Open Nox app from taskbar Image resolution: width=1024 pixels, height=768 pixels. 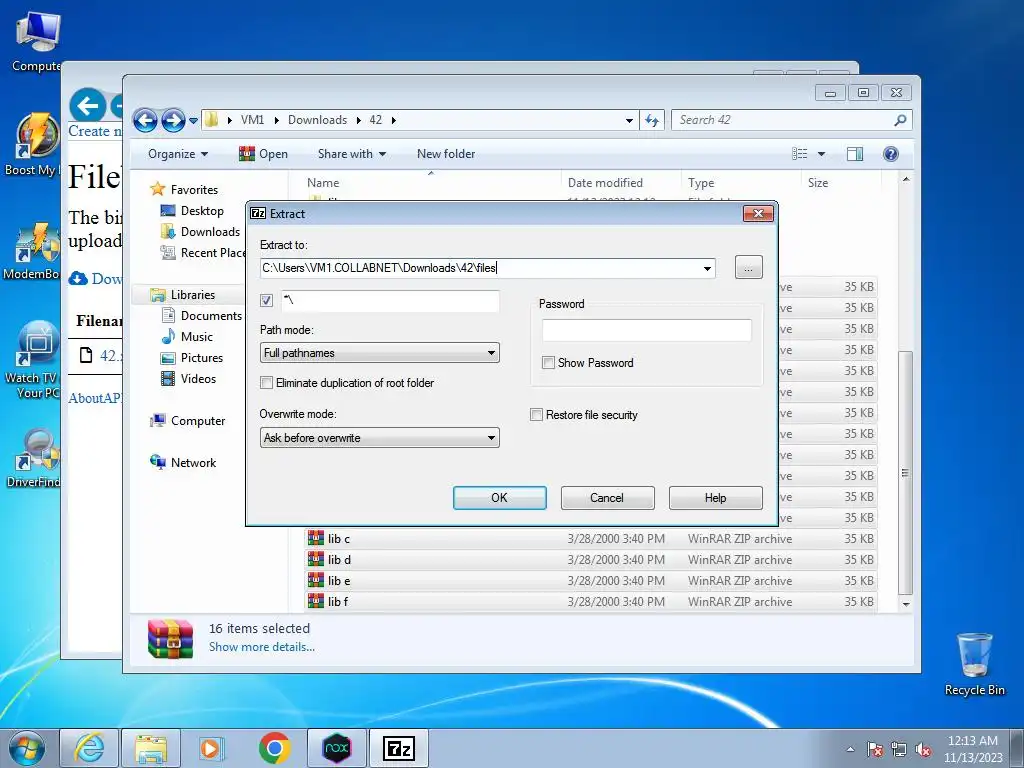337,748
